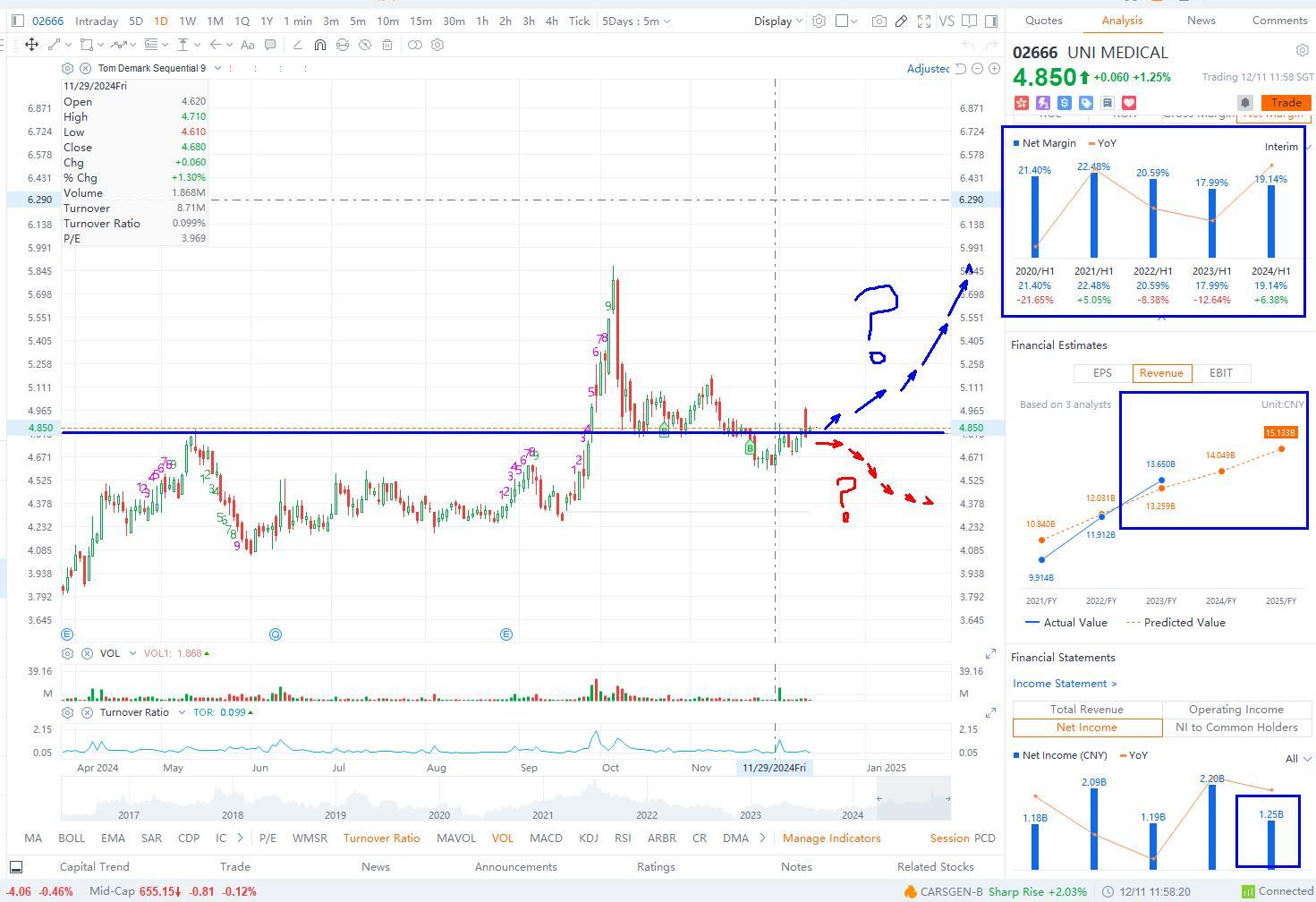Switch to the Comments tab
The width and height of the screenshot is (1316, 902).
pos(1279,20)
